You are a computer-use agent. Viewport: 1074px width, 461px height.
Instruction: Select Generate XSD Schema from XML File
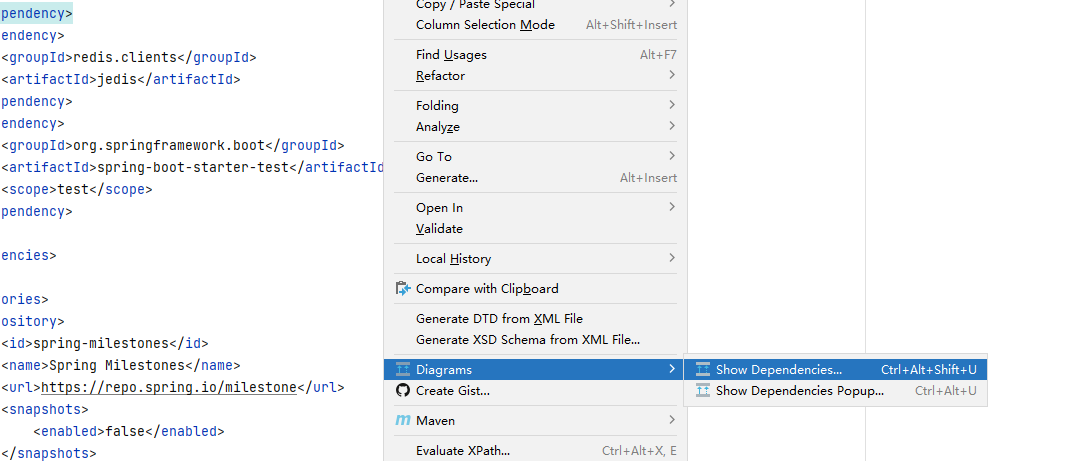coord(527,340)
